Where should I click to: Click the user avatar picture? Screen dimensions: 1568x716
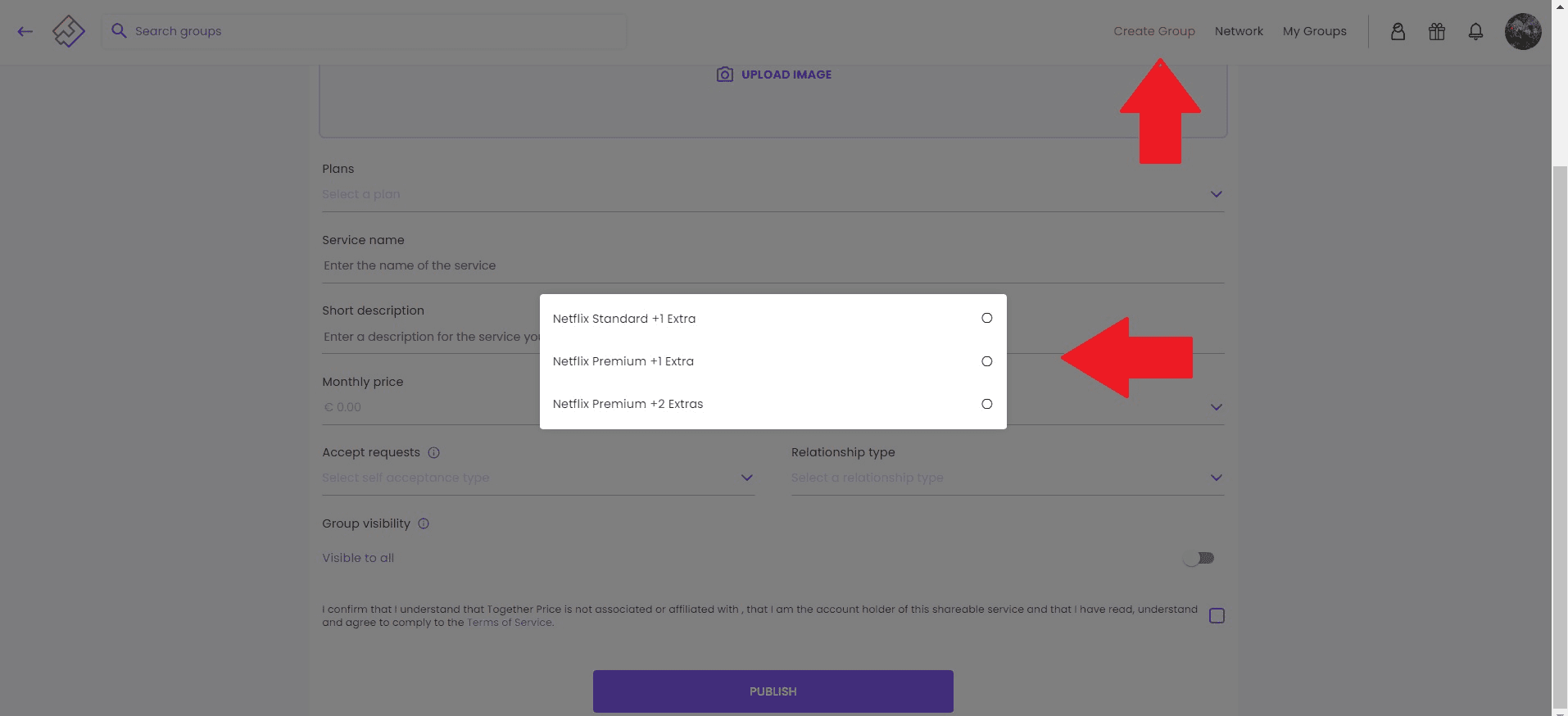(x=1523, y=32)
